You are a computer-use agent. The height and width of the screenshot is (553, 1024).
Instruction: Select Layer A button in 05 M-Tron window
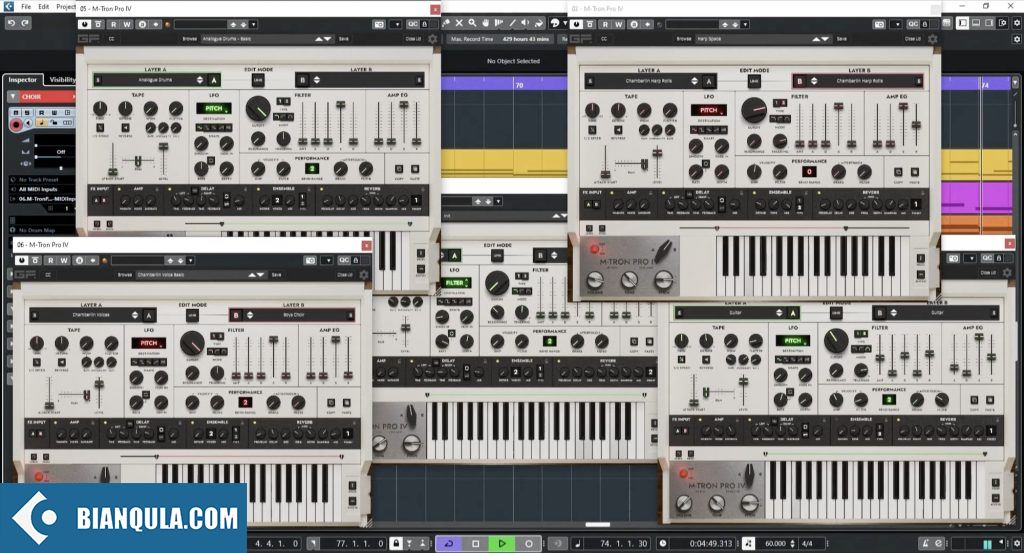[214, 80]
